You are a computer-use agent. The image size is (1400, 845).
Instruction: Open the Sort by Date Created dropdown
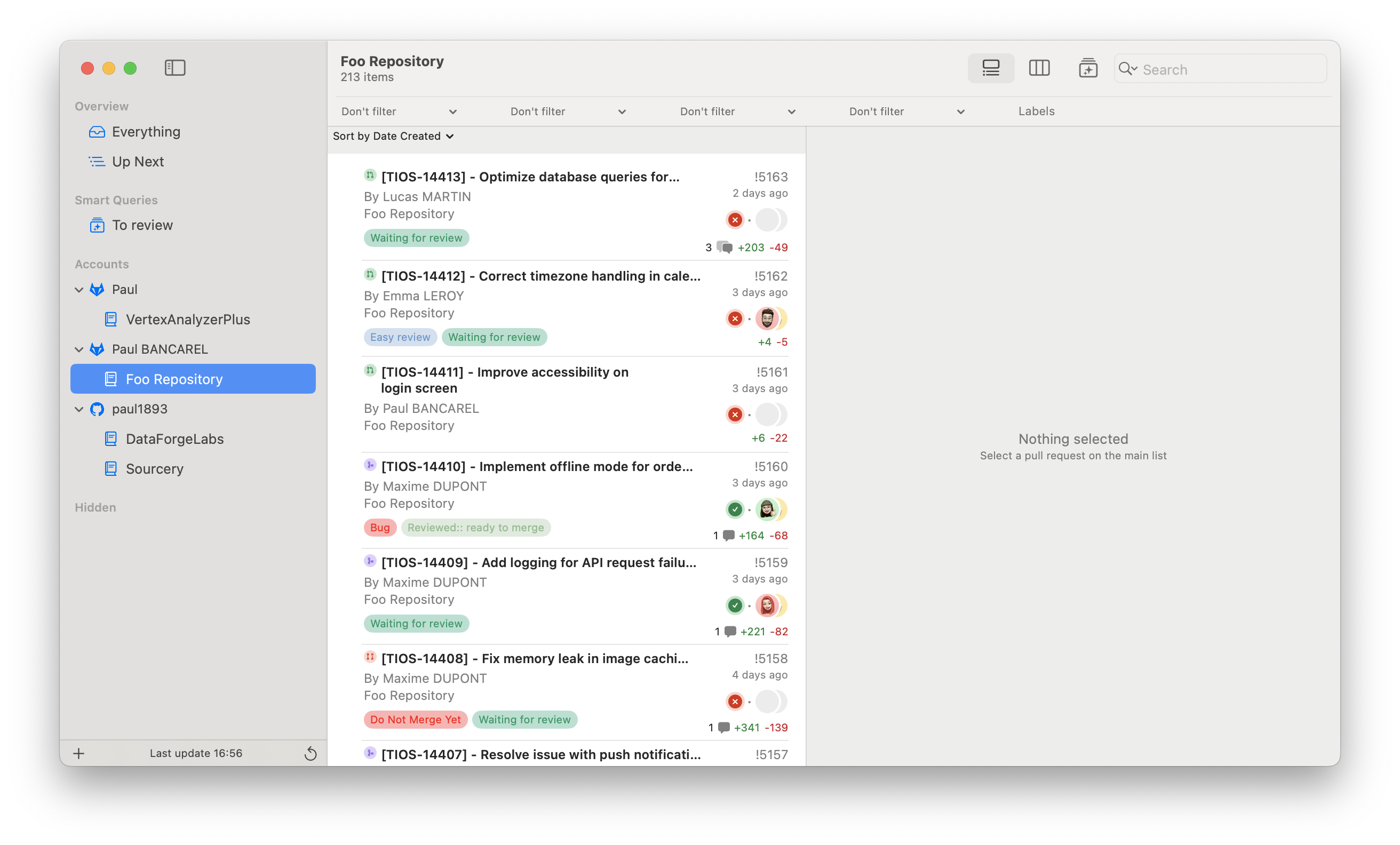[x=393, y=136]
